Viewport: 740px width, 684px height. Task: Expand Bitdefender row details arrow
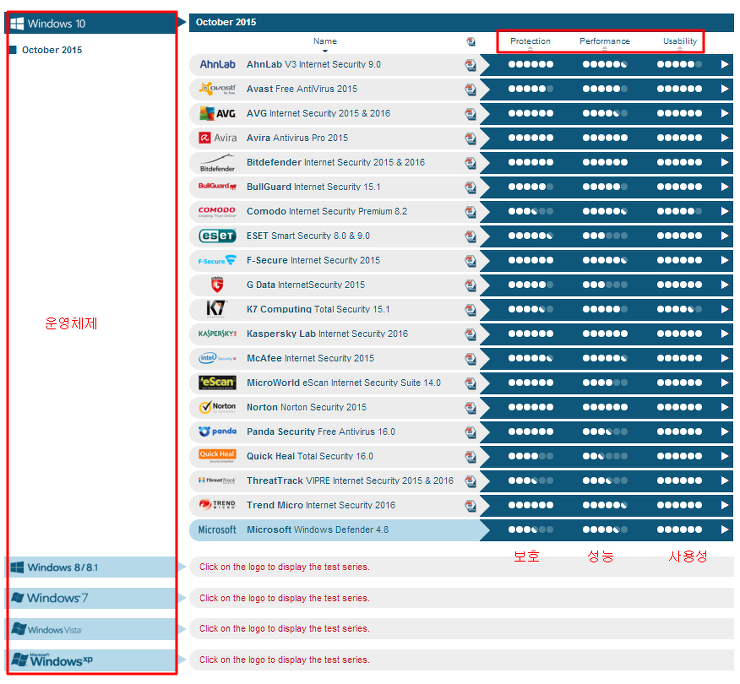[x=724, y=162]
